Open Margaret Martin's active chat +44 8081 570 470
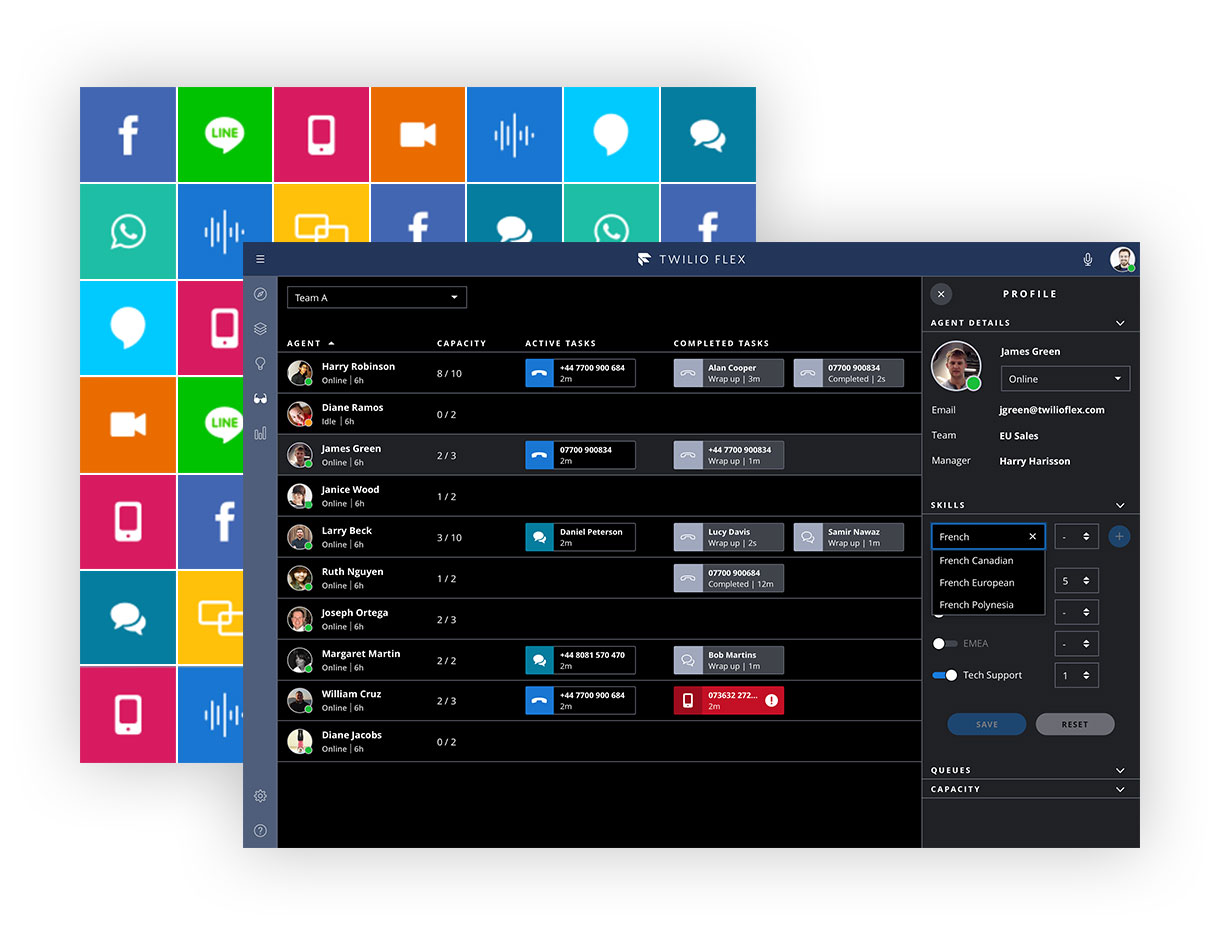This screenshot has width=1208, height=934. [580, 660]
